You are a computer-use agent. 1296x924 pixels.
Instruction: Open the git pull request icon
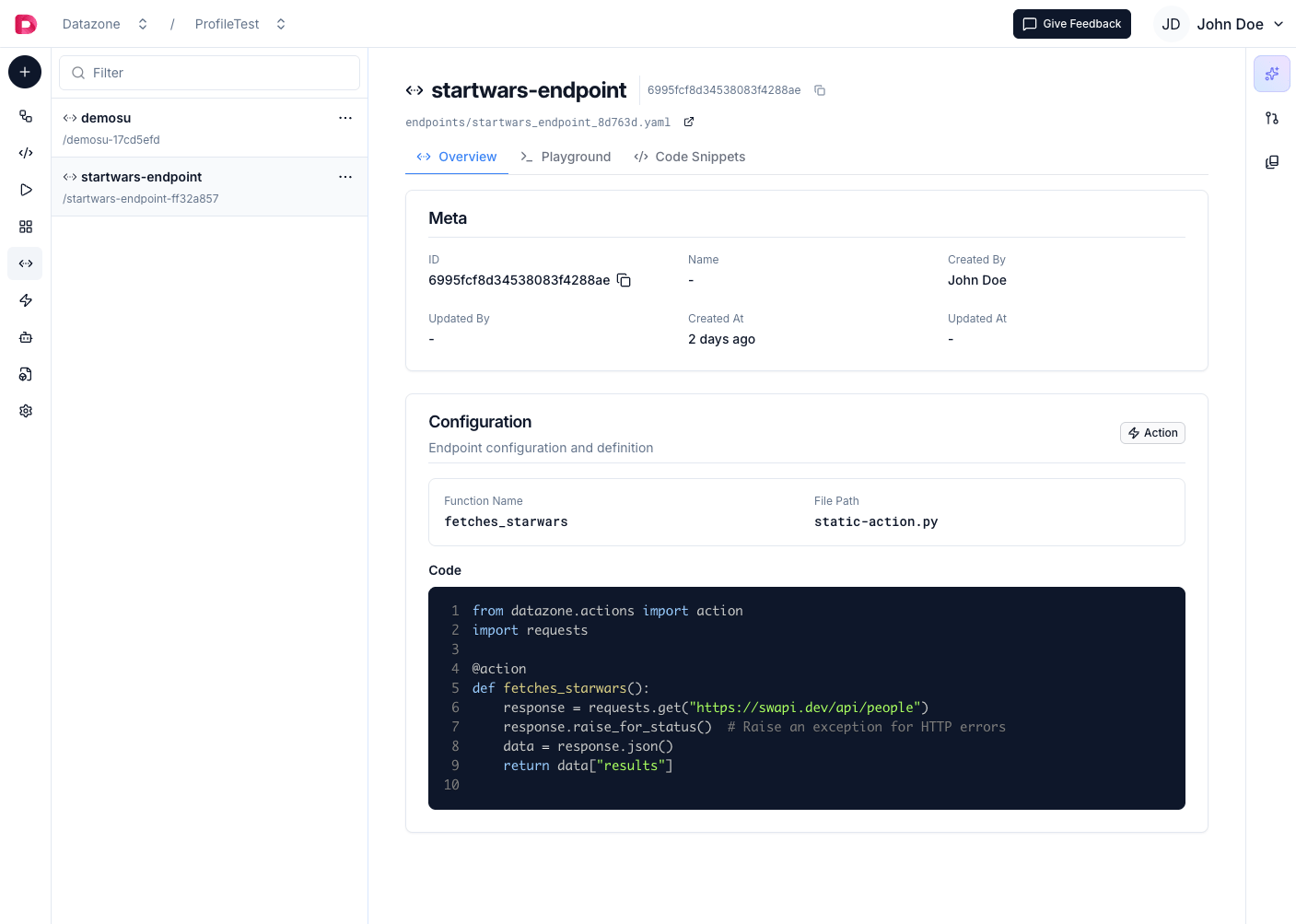(x=1272, y=118)
